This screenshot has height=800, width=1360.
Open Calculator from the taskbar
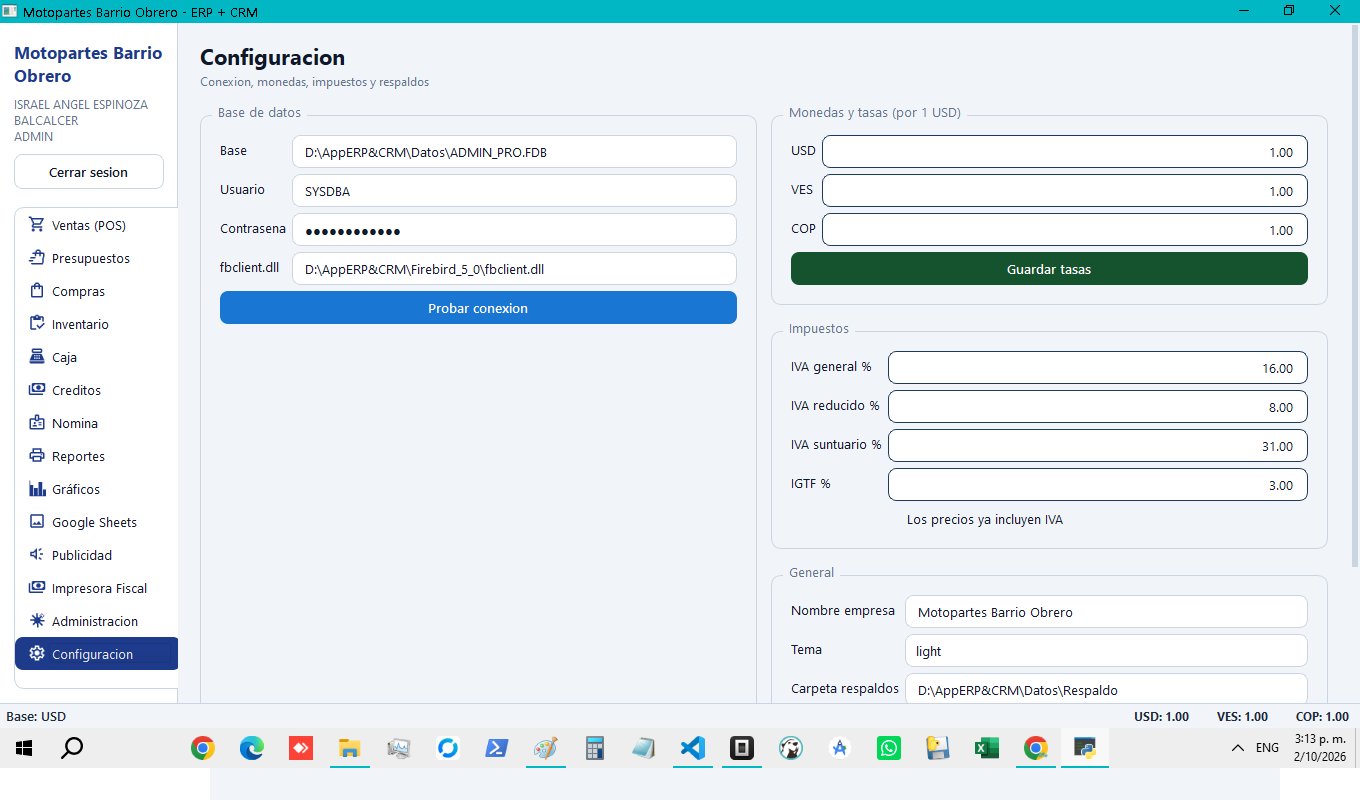[594, 748]
